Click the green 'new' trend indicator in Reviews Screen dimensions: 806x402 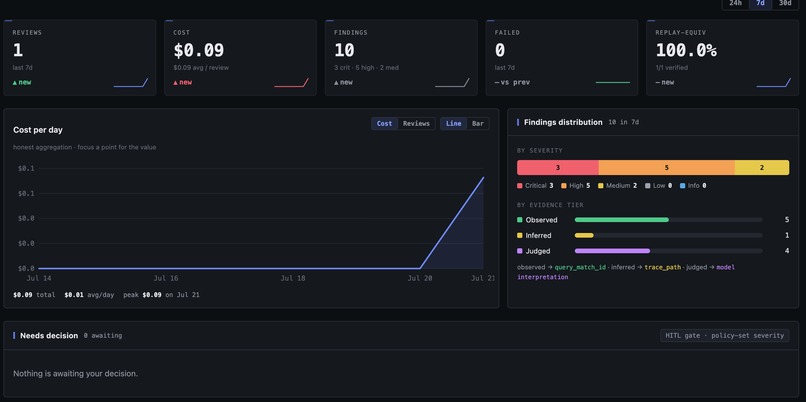(x=22, y=82)
